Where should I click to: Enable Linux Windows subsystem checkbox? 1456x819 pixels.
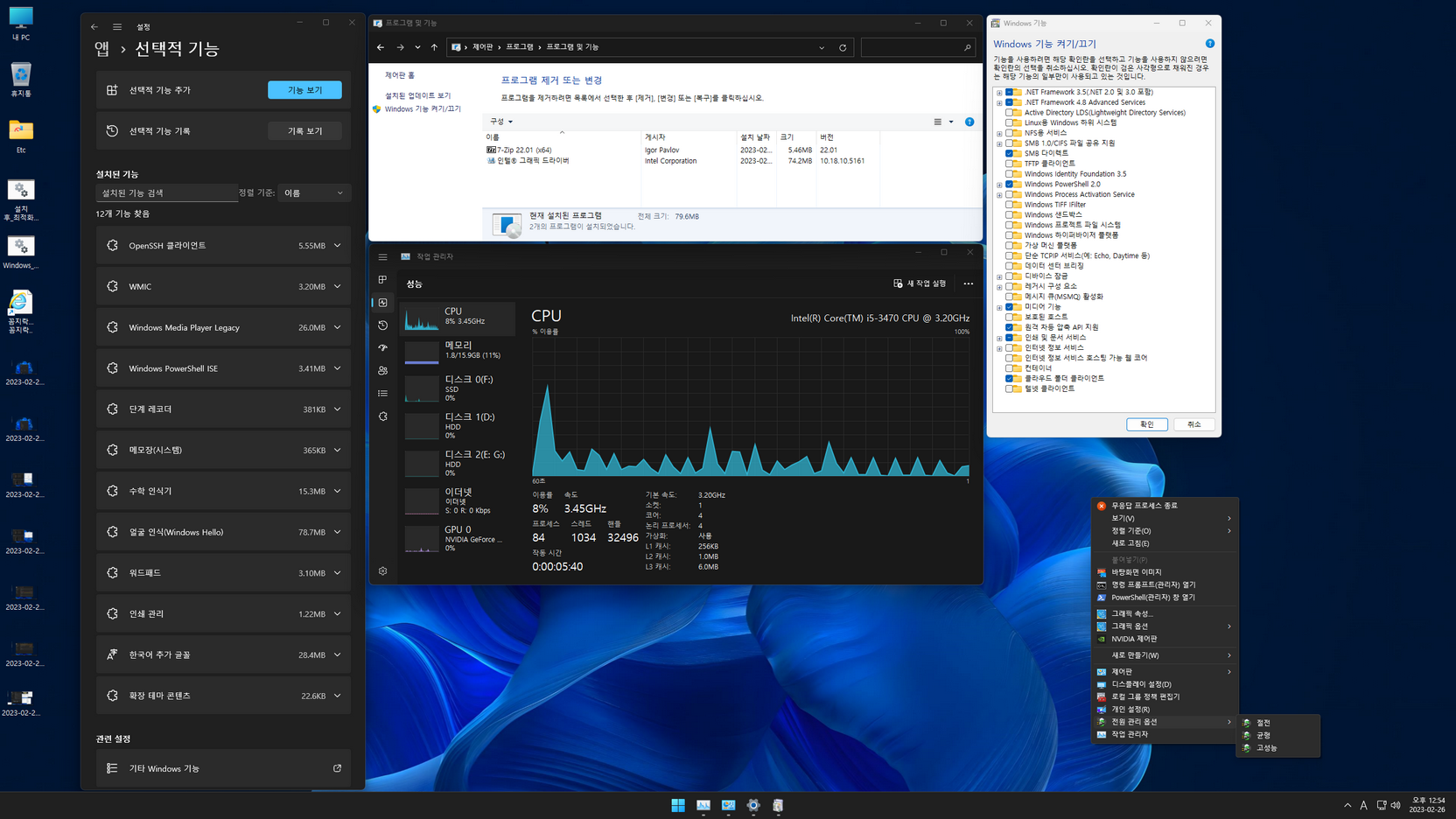tap(1009, 122)
